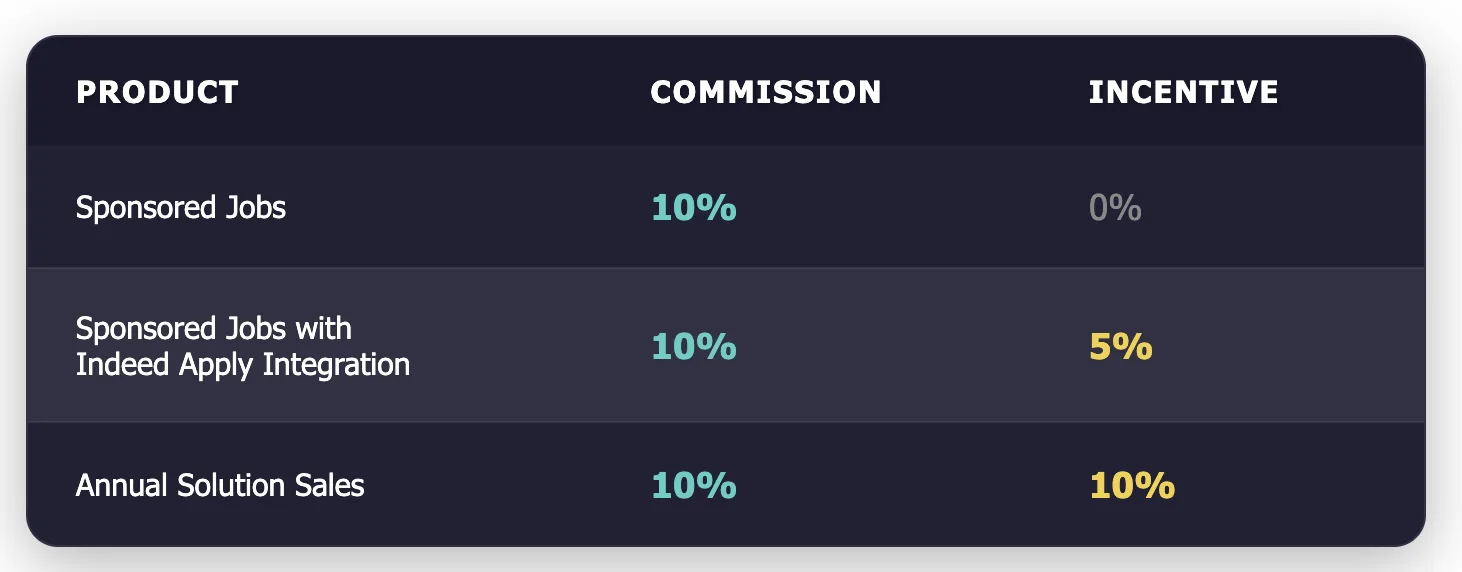Click the yellow 10% incentive value

[x=1132, y=486]
